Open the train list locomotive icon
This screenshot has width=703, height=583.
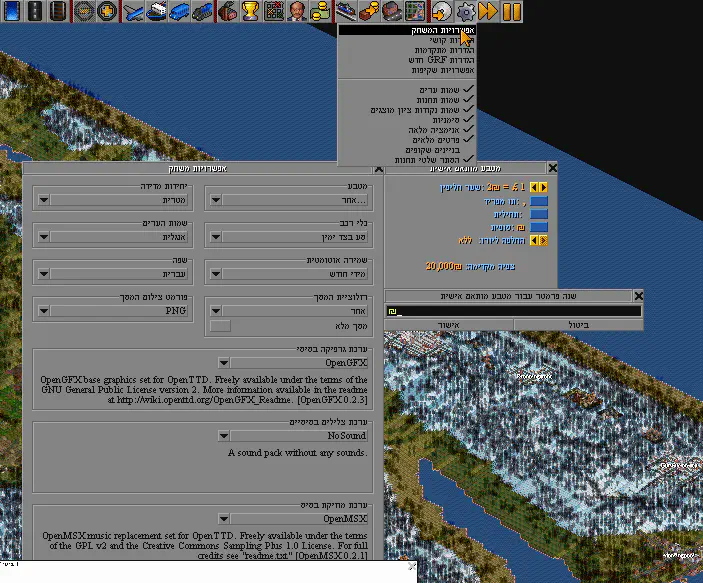[205, 12]
